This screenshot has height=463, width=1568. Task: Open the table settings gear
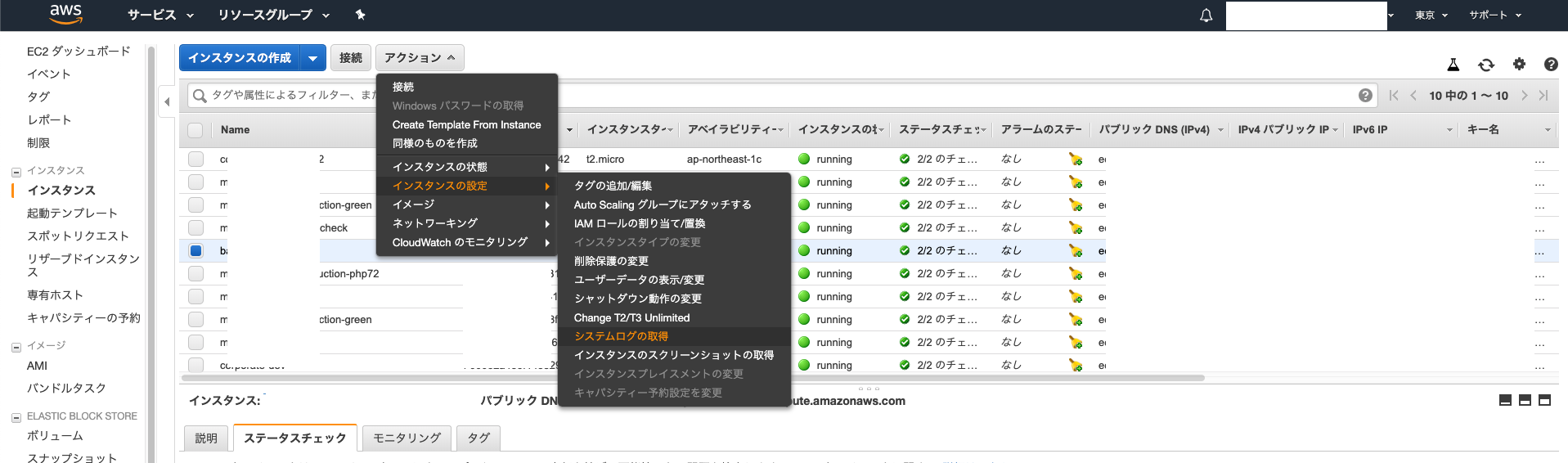click(x=1519, y=64)
